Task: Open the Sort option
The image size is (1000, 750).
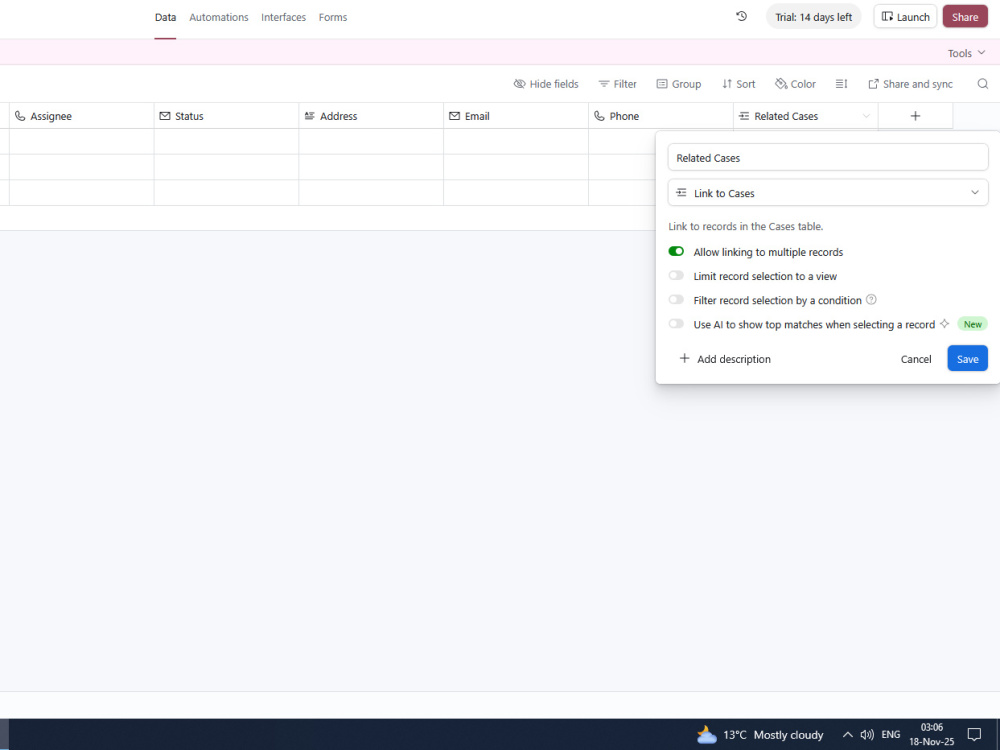Action: point(739,84)
